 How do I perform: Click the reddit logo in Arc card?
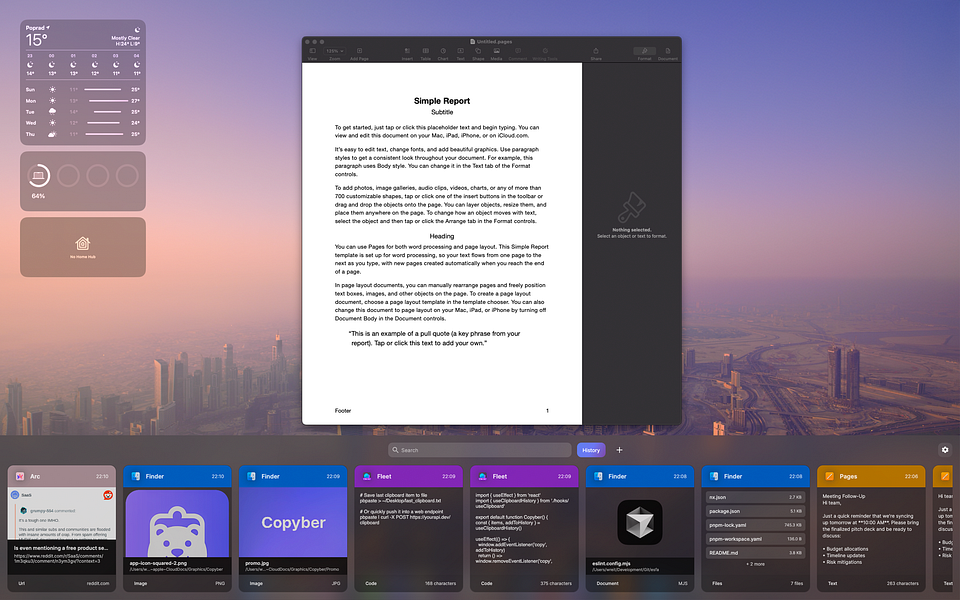(x=108, y=495)
